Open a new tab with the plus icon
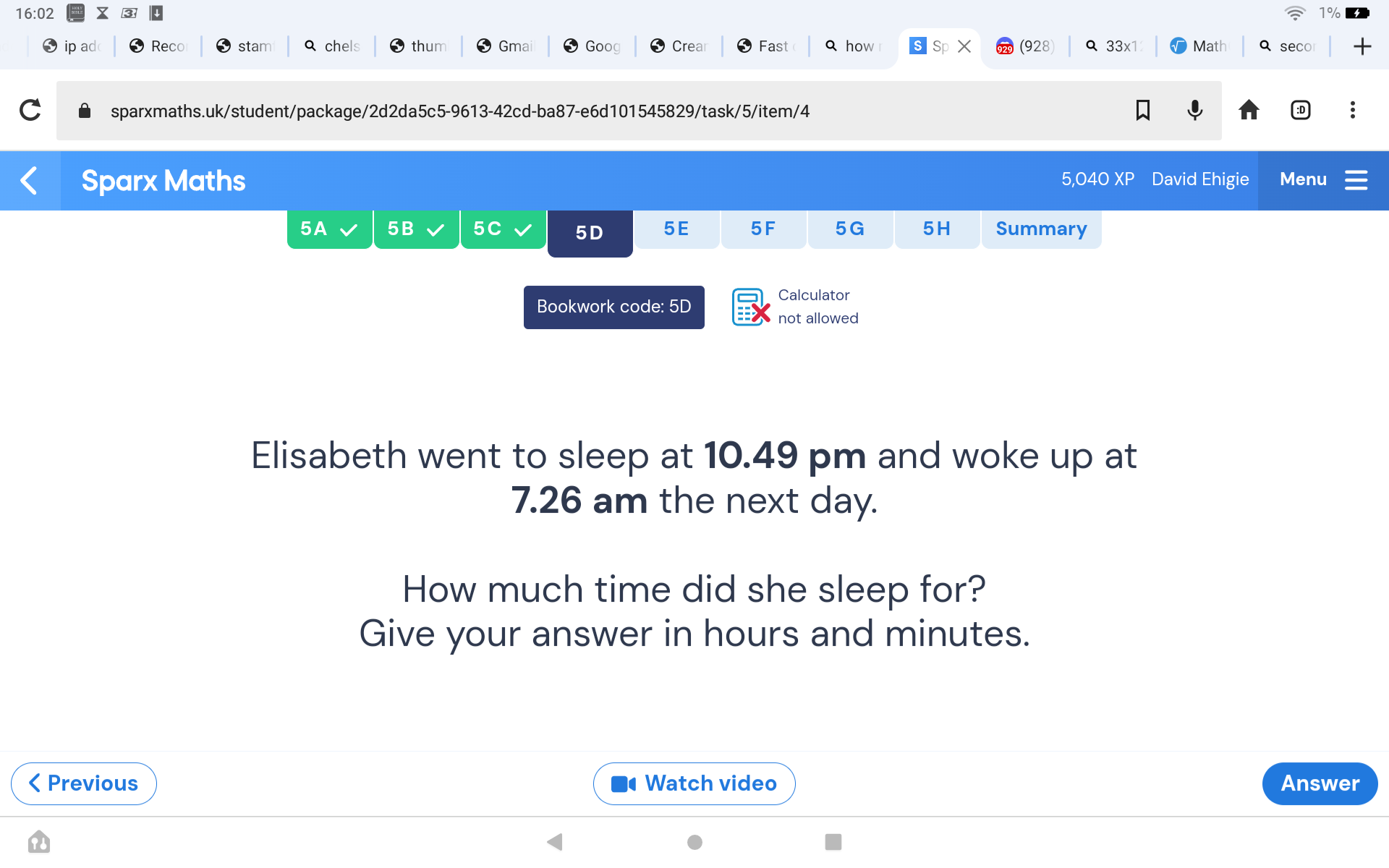 pyautogui.click(x=1362, y=46)
